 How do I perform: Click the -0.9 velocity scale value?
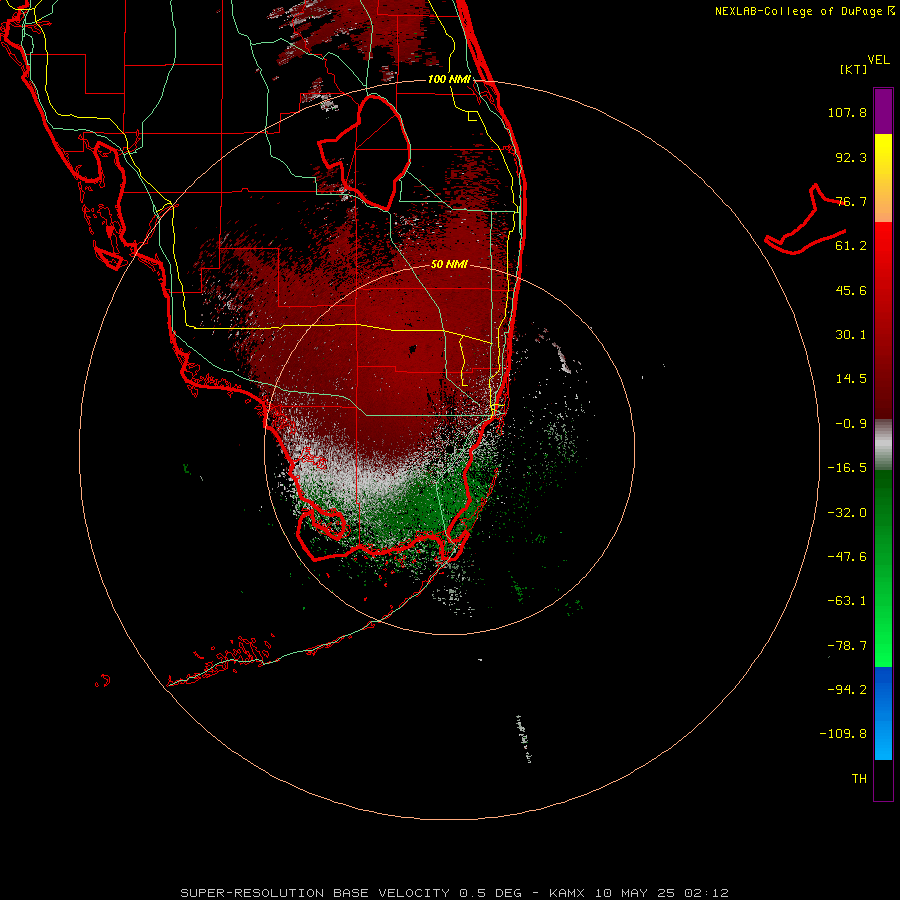click(851, 424)
